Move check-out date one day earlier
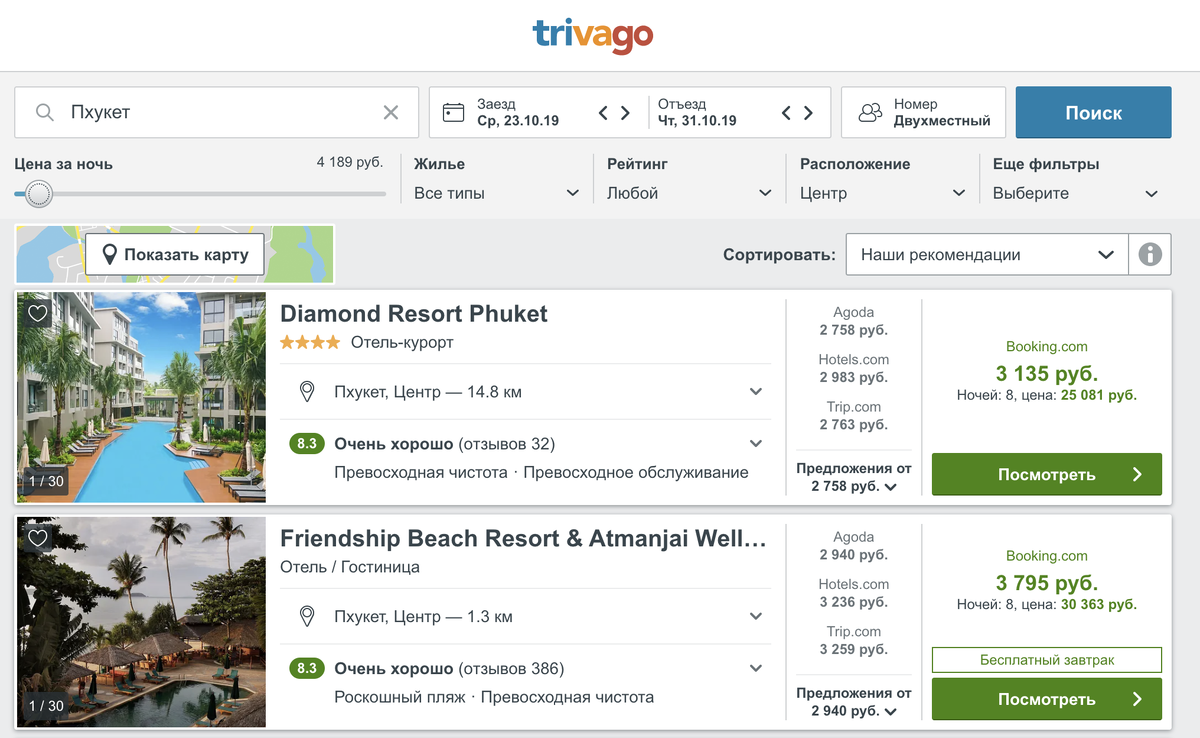This screenshot has height=738, width=1200. [786, 112]
